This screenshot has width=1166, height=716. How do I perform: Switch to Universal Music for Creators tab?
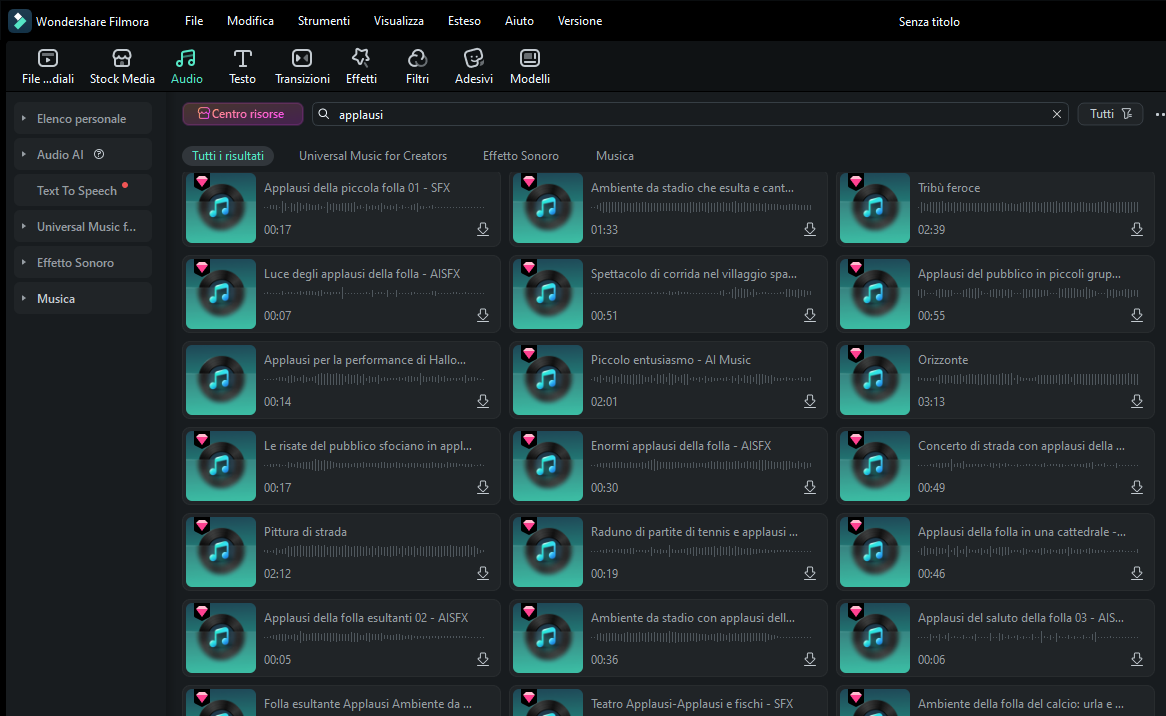373,156
